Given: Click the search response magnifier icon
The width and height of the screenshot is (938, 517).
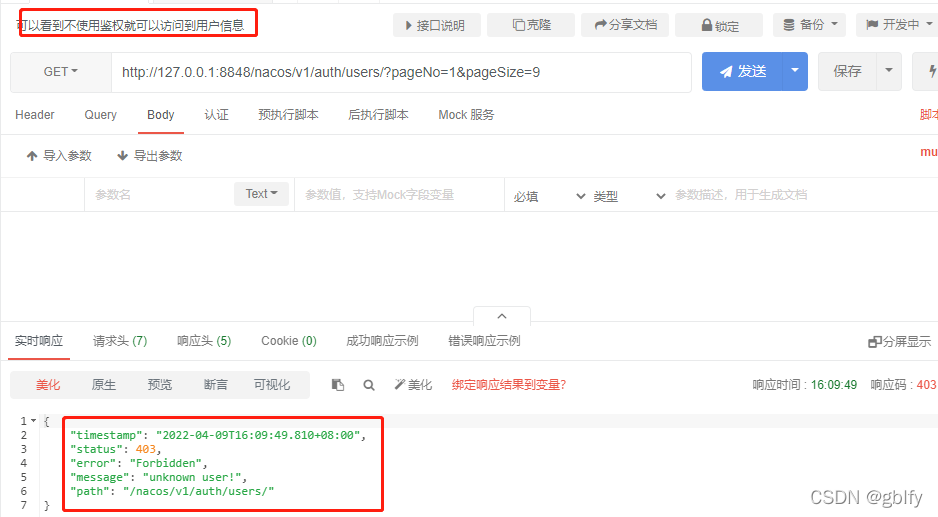Looking at the screenshot, I should [x=369, y=385].
